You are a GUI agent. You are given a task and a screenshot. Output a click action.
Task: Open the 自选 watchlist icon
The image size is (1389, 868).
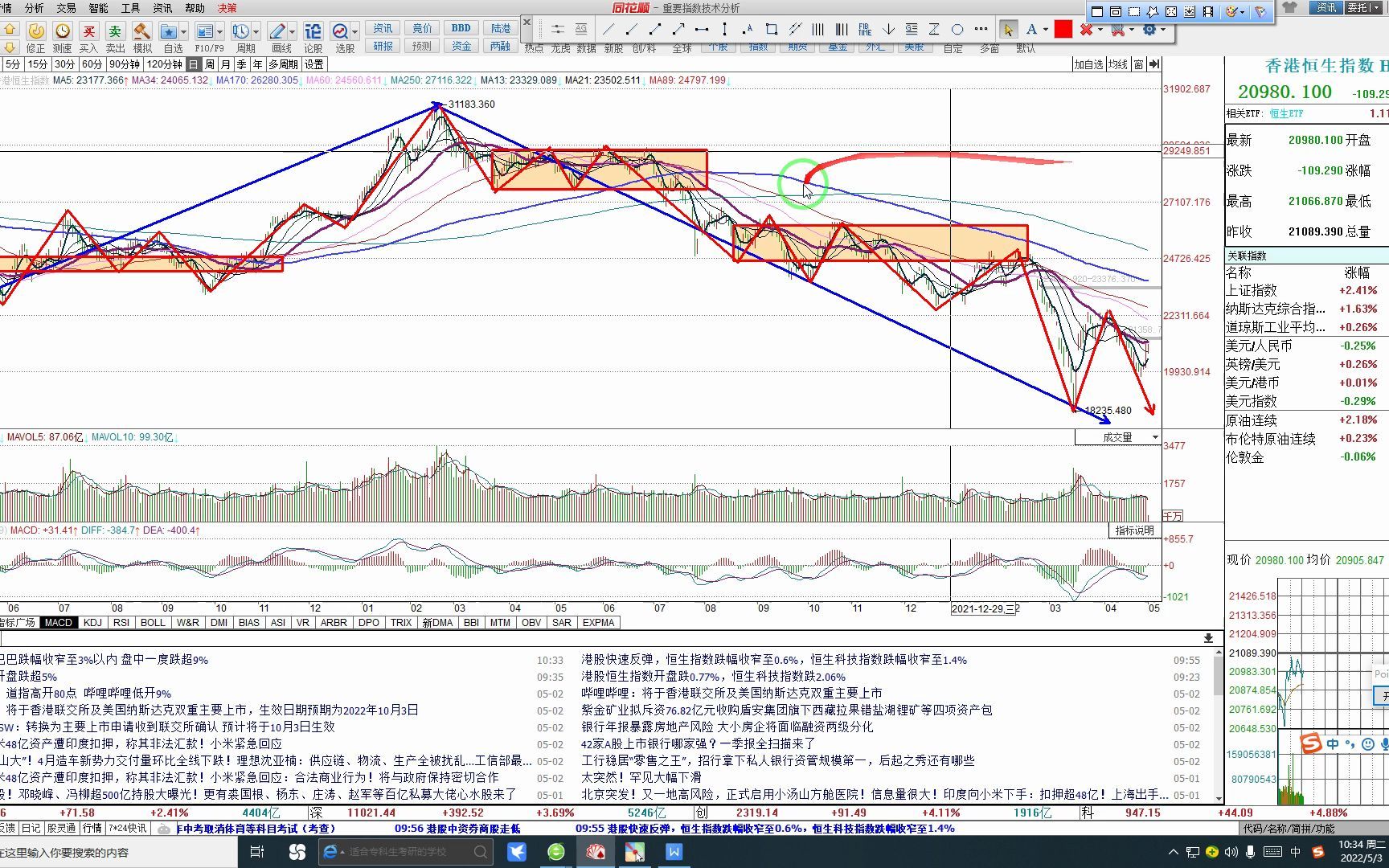coord(169,31)
